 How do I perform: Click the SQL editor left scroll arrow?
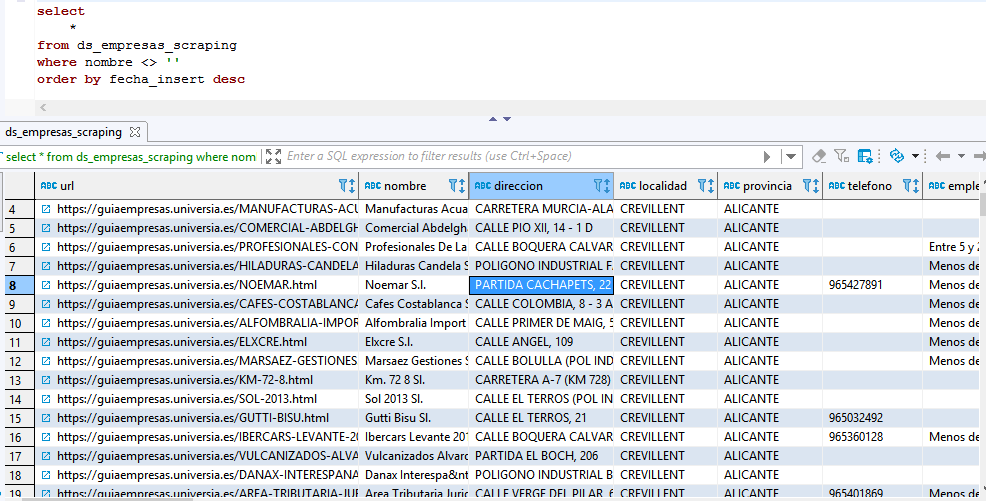click(x=43, y=107)
